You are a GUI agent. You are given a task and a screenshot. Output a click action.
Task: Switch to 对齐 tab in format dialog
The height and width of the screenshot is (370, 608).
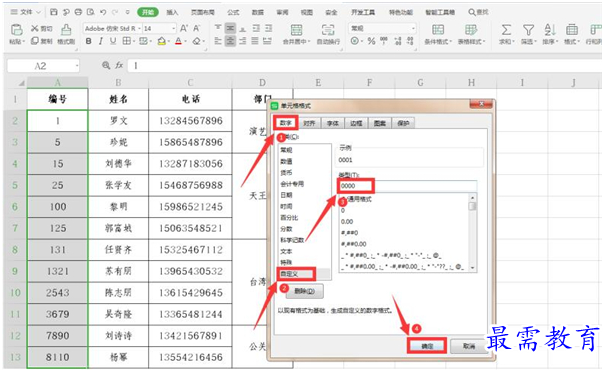[x=309, y=123]
